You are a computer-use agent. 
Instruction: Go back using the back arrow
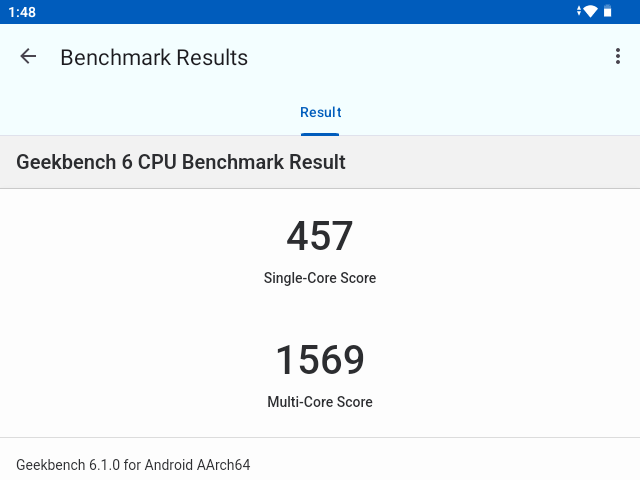tap(28, 57)
